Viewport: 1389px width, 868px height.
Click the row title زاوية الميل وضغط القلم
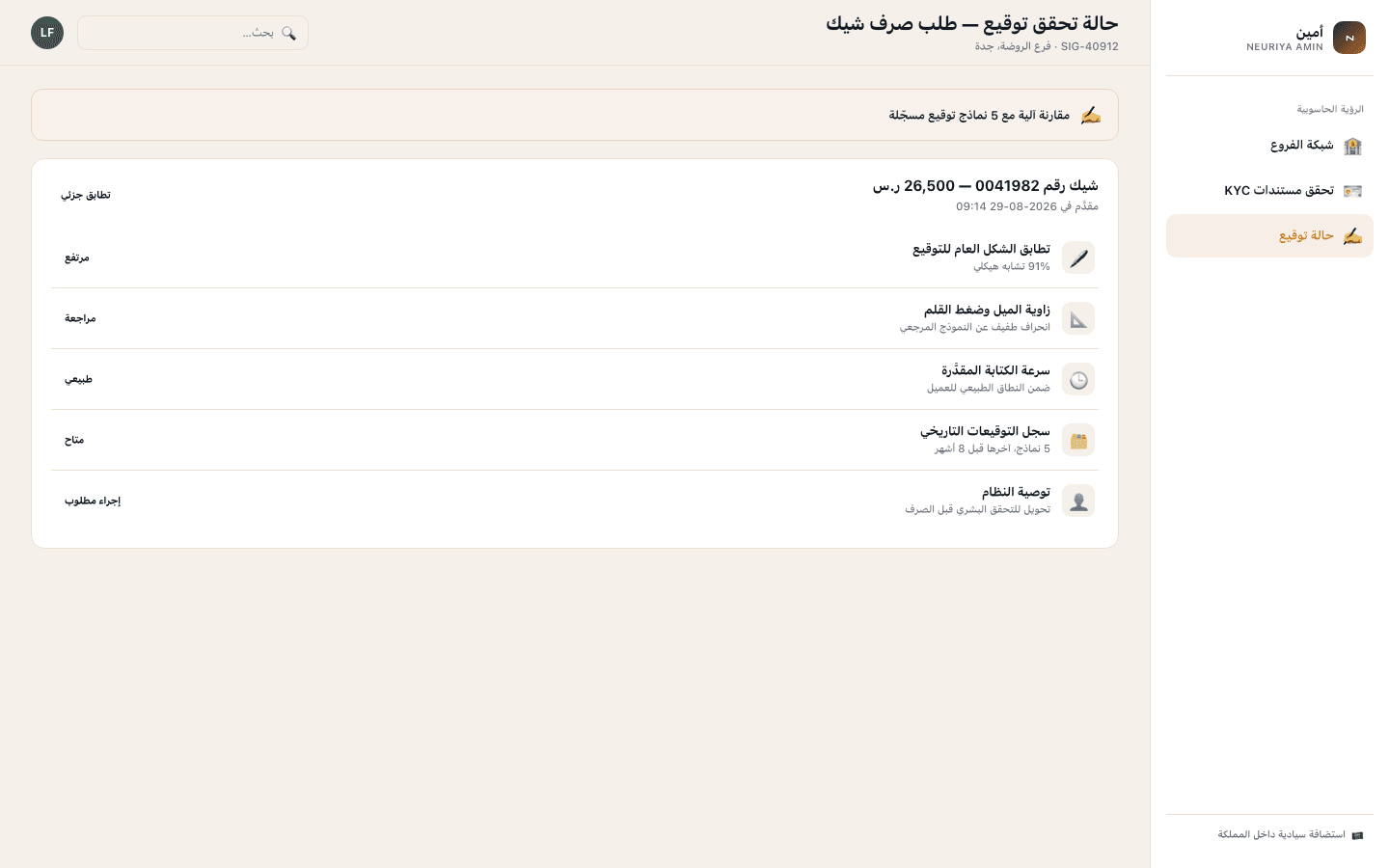(x=987, y=310)
